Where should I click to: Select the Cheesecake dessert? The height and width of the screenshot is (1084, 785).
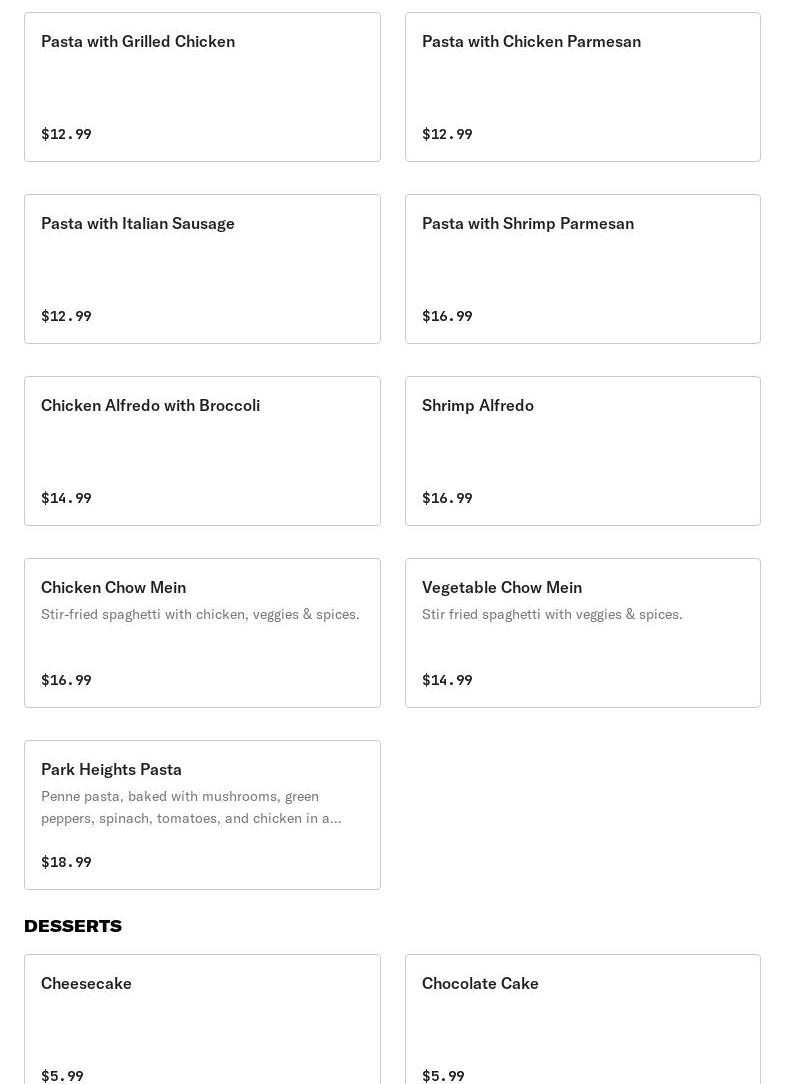click(202, 1019)
